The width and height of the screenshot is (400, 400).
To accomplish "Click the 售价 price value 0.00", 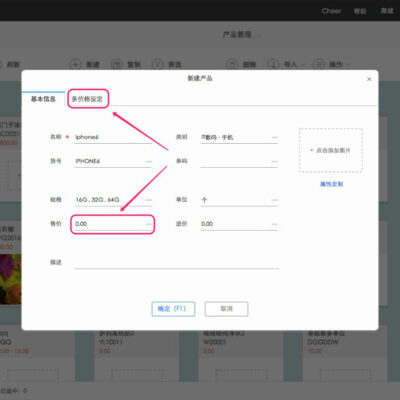I will point(81,224).
